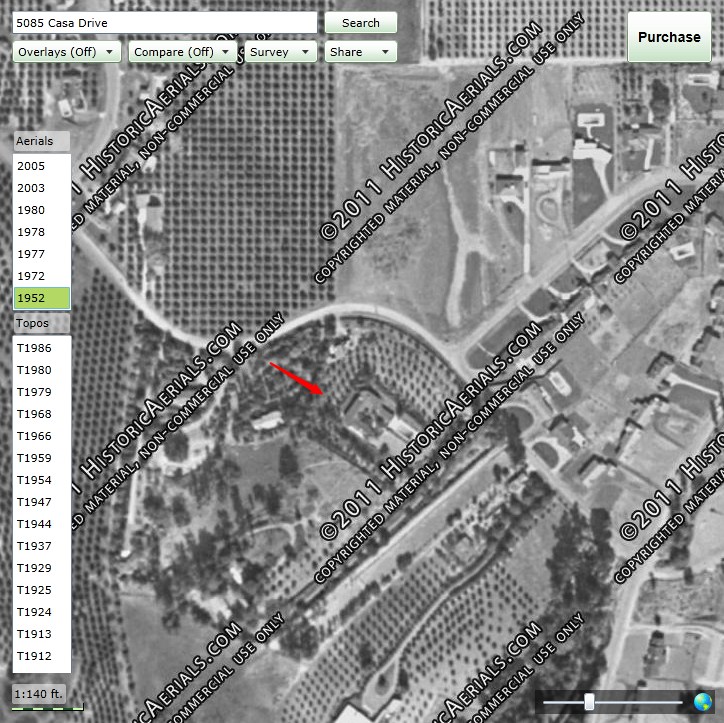Choose the T1979 topo map

click(x=42, y=392)
